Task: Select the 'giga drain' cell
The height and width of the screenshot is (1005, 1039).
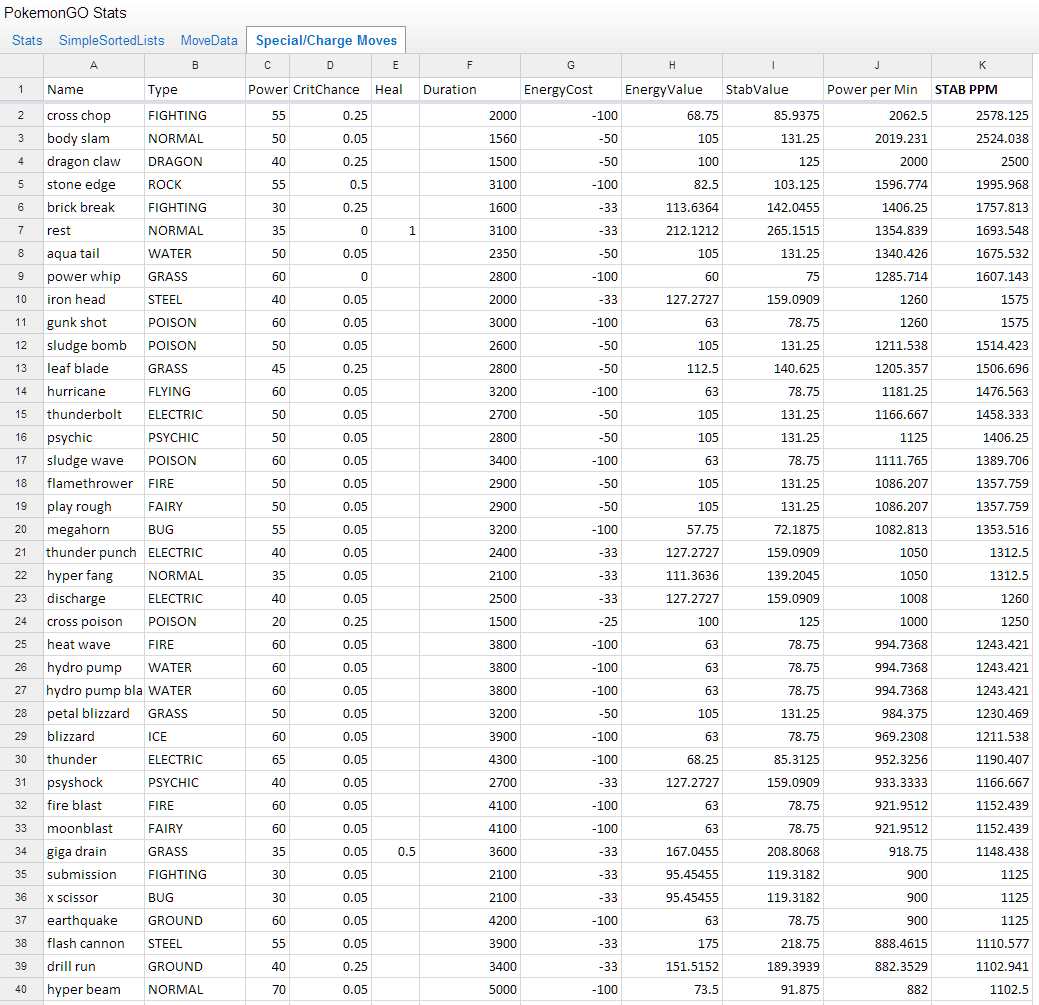Action: pos(93,851)
